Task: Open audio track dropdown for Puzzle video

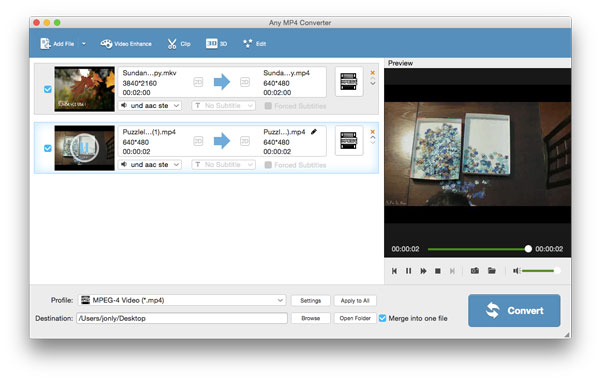Action: [150, 165]
